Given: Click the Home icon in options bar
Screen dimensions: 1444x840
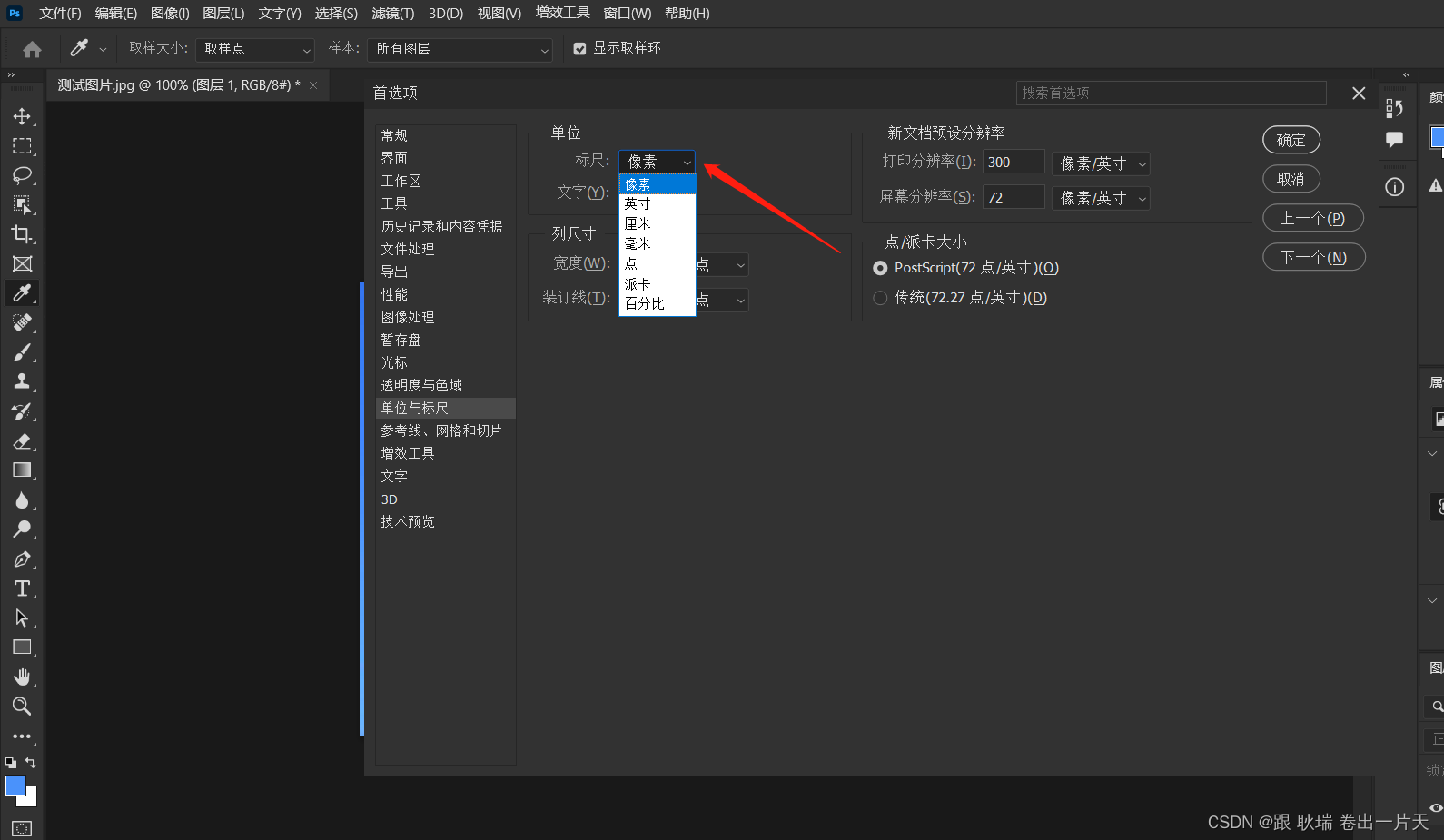Looking at the screenshot, I should tap(32, 49).
